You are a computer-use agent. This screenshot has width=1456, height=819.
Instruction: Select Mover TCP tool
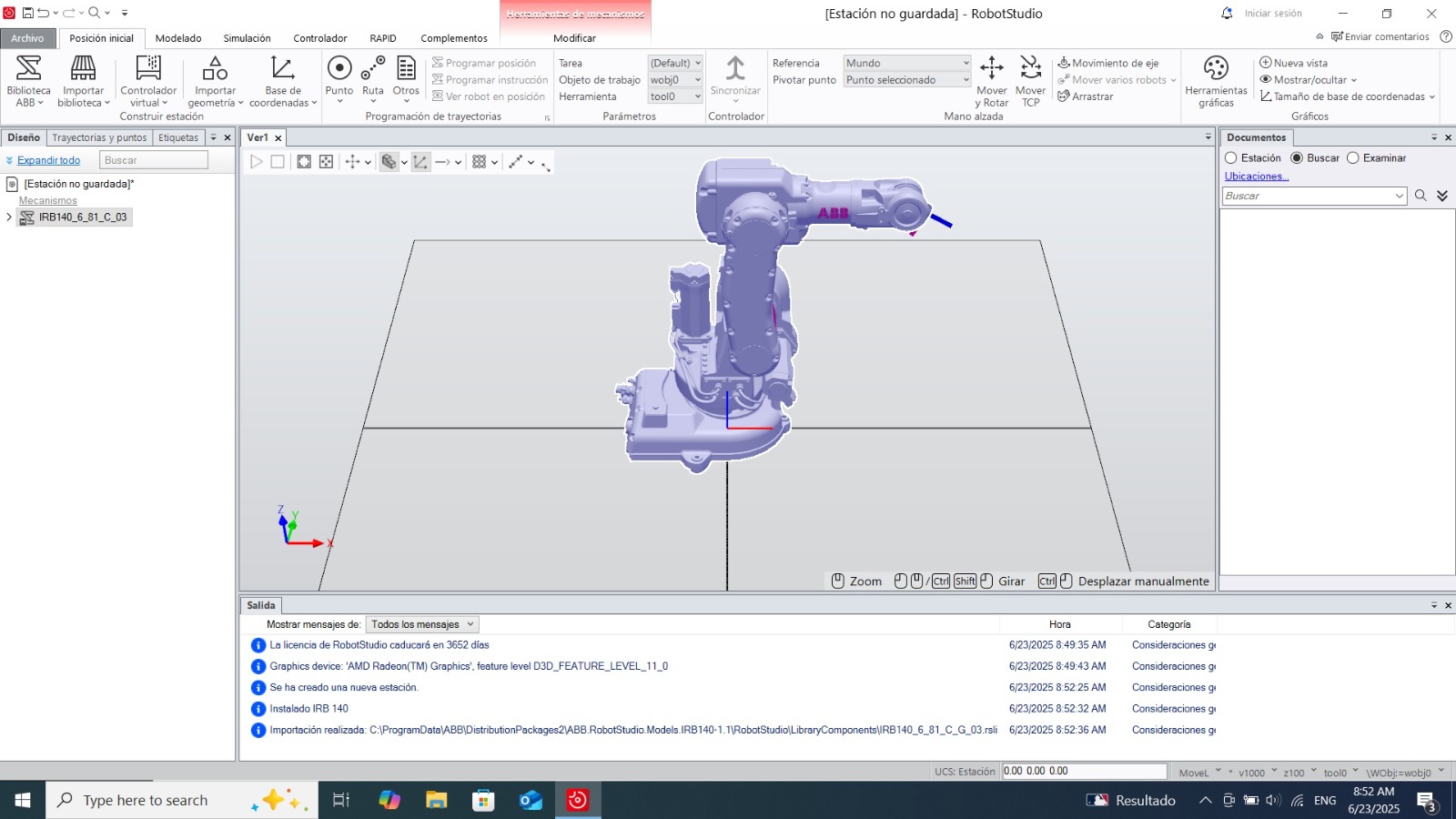pyautogui.click(x=1030, y=81)
